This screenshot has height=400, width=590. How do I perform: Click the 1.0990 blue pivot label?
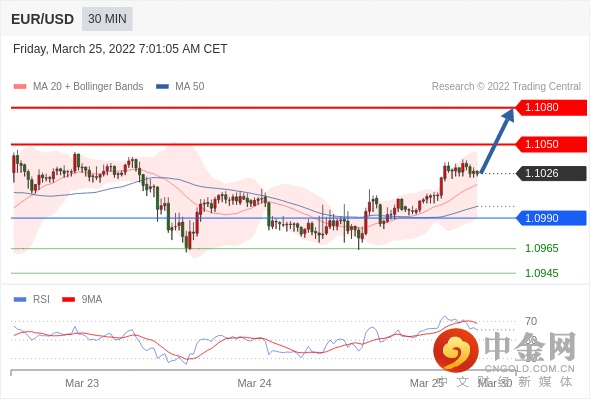pyautogui.click(x=551, y=218)
